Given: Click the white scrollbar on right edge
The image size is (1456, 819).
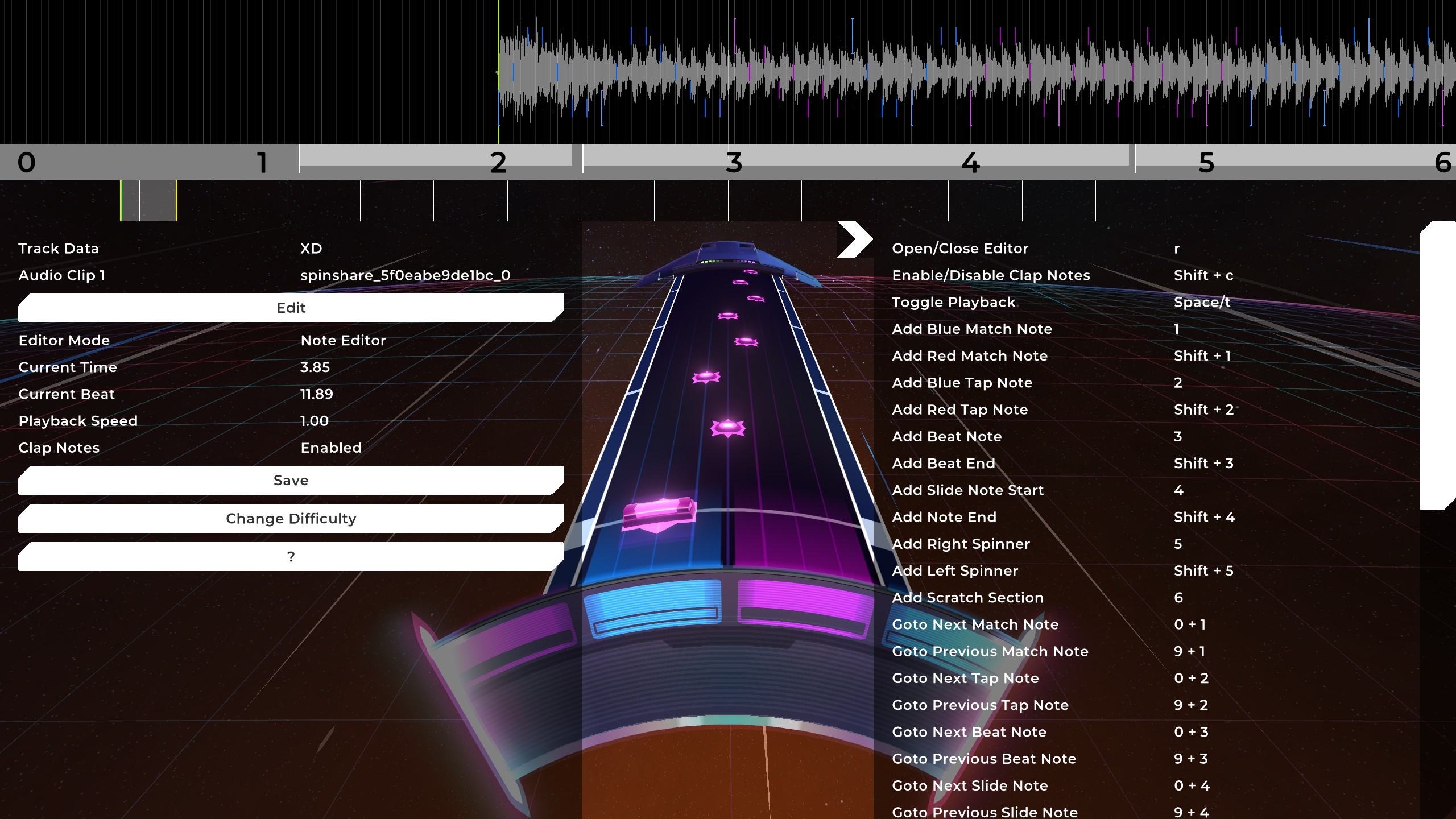Looking at the screenshot, I should pyautogui.click(x=1437, y=366).
